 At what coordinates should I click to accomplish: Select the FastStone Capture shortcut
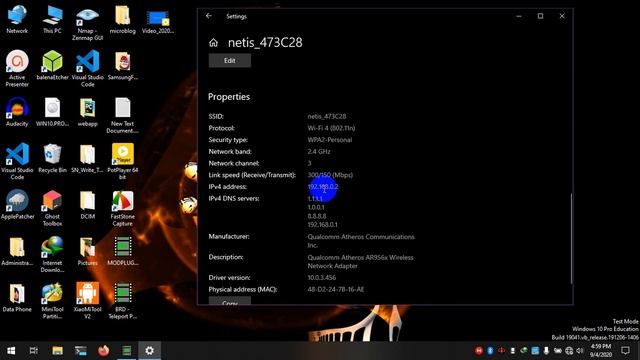pyautogui.click(x=122, y=208)
